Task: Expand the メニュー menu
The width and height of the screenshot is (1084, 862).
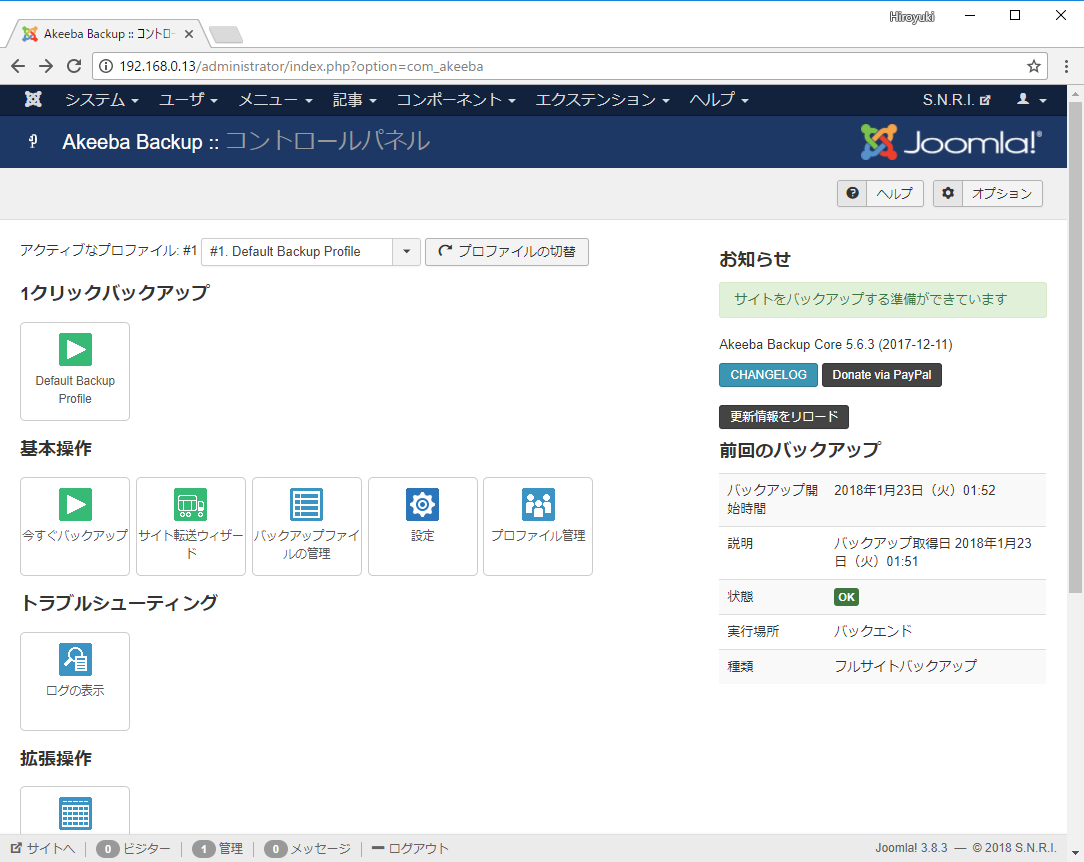Action: point(275,100)
